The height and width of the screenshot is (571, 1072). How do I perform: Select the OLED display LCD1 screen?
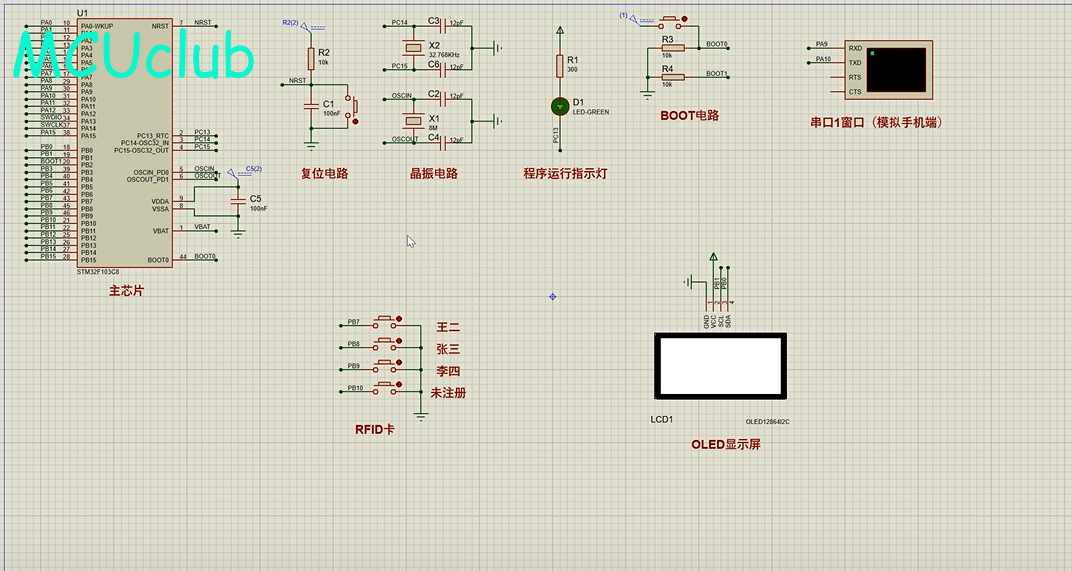click(721, 366)
